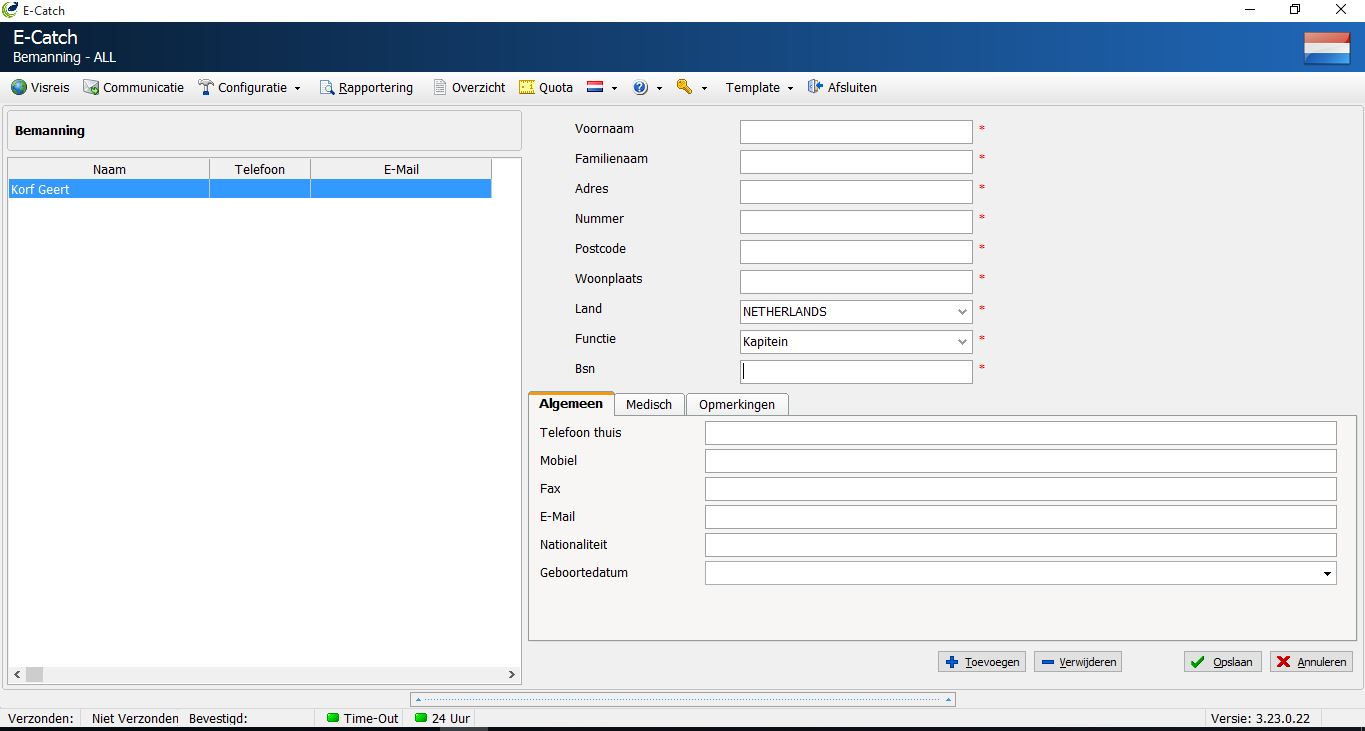Click the Toevoegen button
Image resolution: width=1365 pixels, height=731 pixels.
point(982,662)
